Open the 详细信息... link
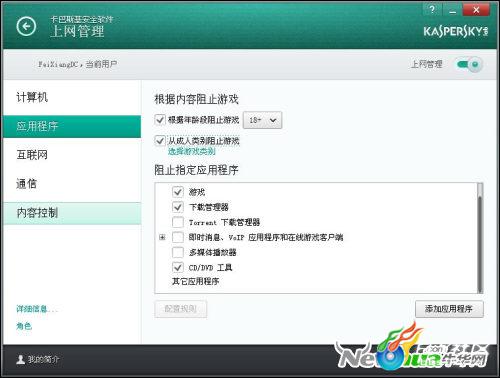The image size is (500, 378). click(x=37, y=309)
